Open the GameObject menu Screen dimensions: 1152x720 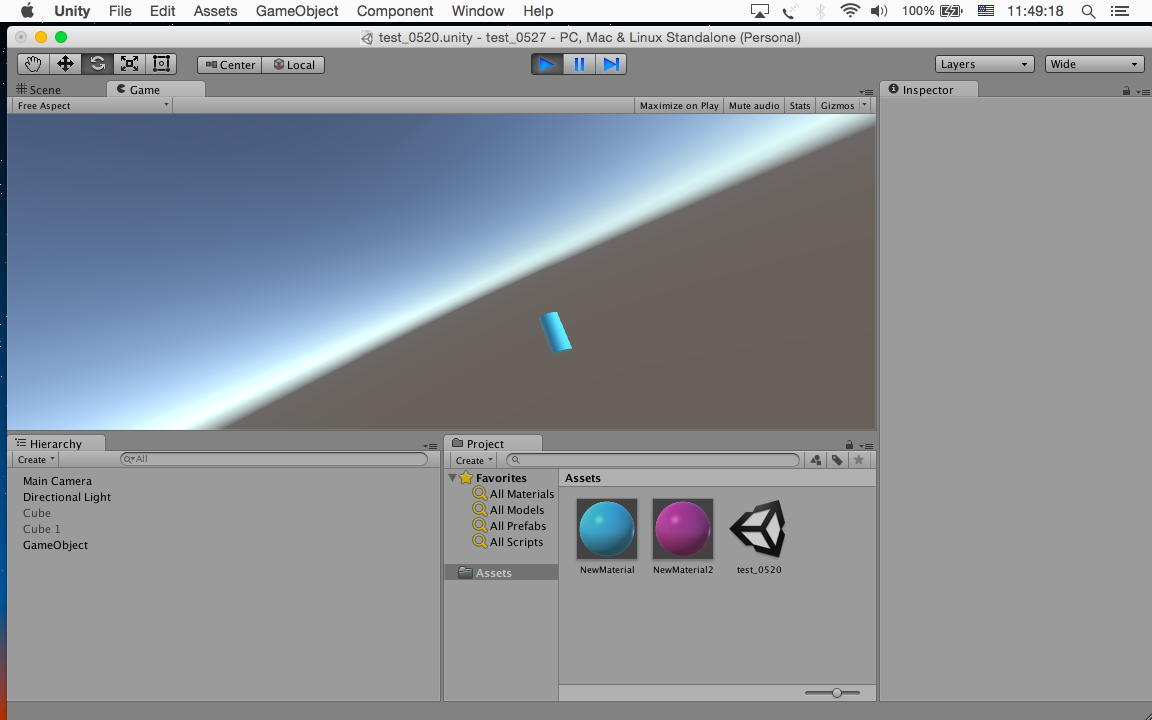(x=297, y=11)
